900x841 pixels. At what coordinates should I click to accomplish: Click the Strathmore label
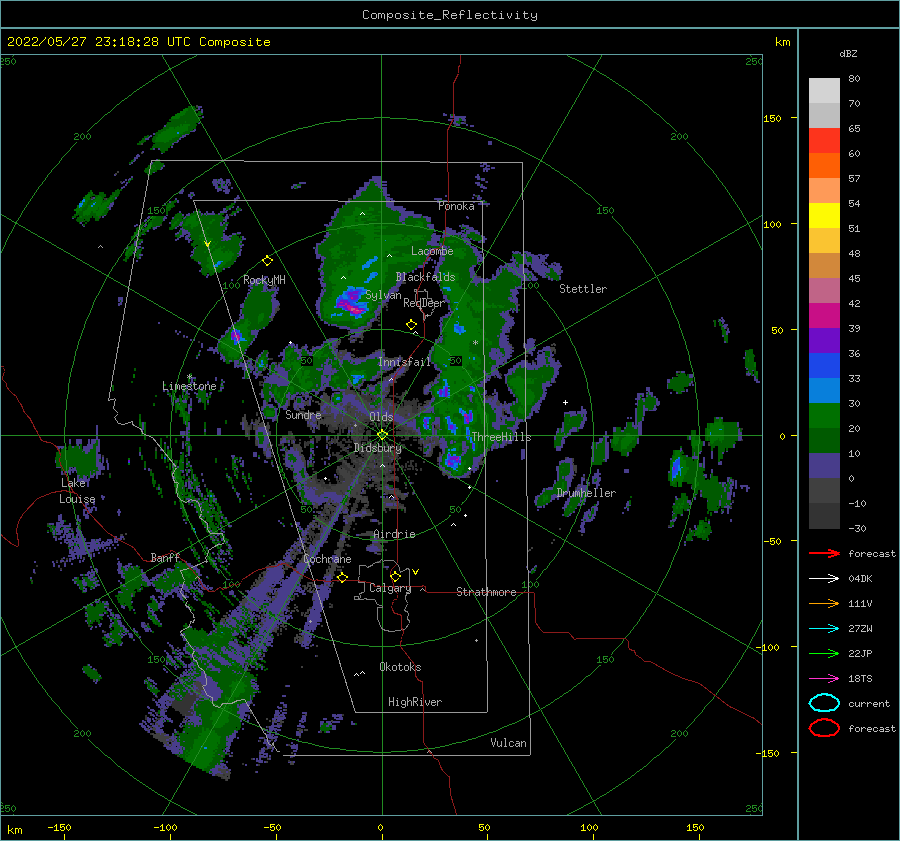tap(487, 592)
